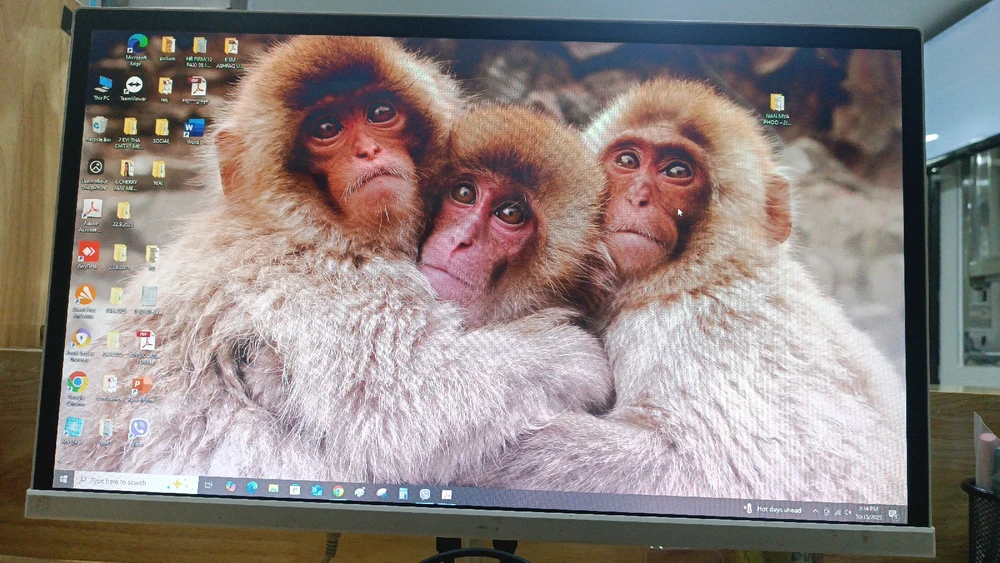Screen dimensions: 1000x563
Task: Open This PC icon
Action: [x=103, y=85]
